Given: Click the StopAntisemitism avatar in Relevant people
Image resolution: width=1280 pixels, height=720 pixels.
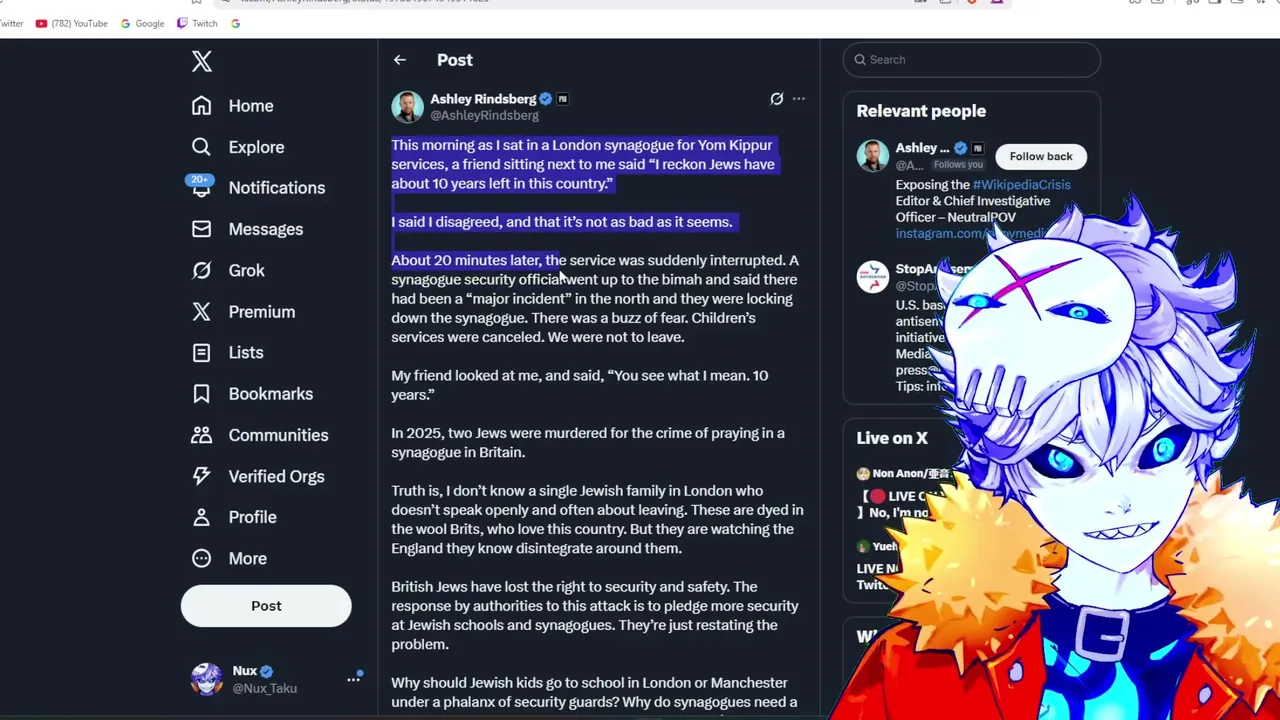Looking at the screenshot, I should (x=873, y=277).
